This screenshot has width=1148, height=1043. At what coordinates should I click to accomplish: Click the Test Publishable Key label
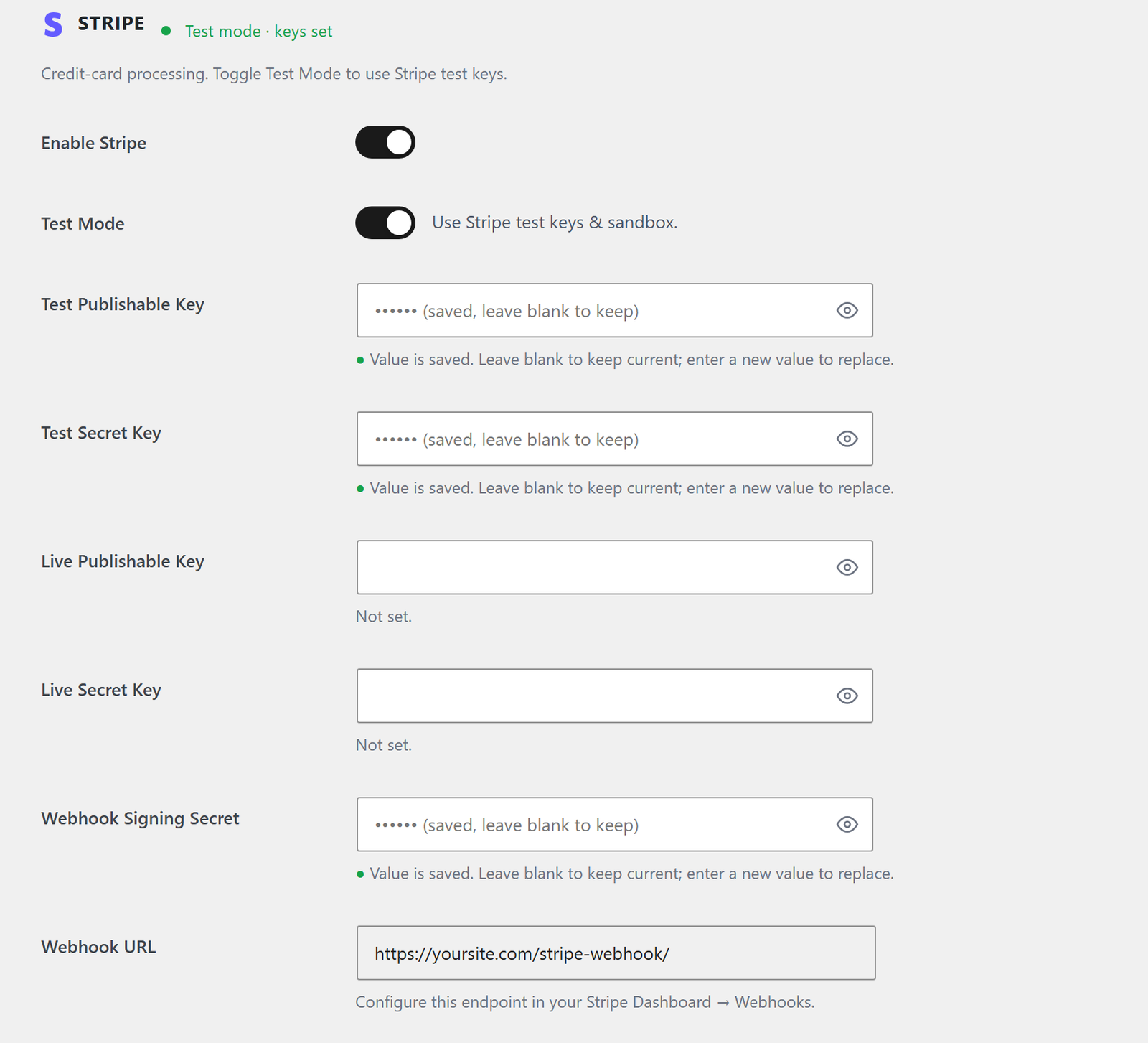(123, 304)
